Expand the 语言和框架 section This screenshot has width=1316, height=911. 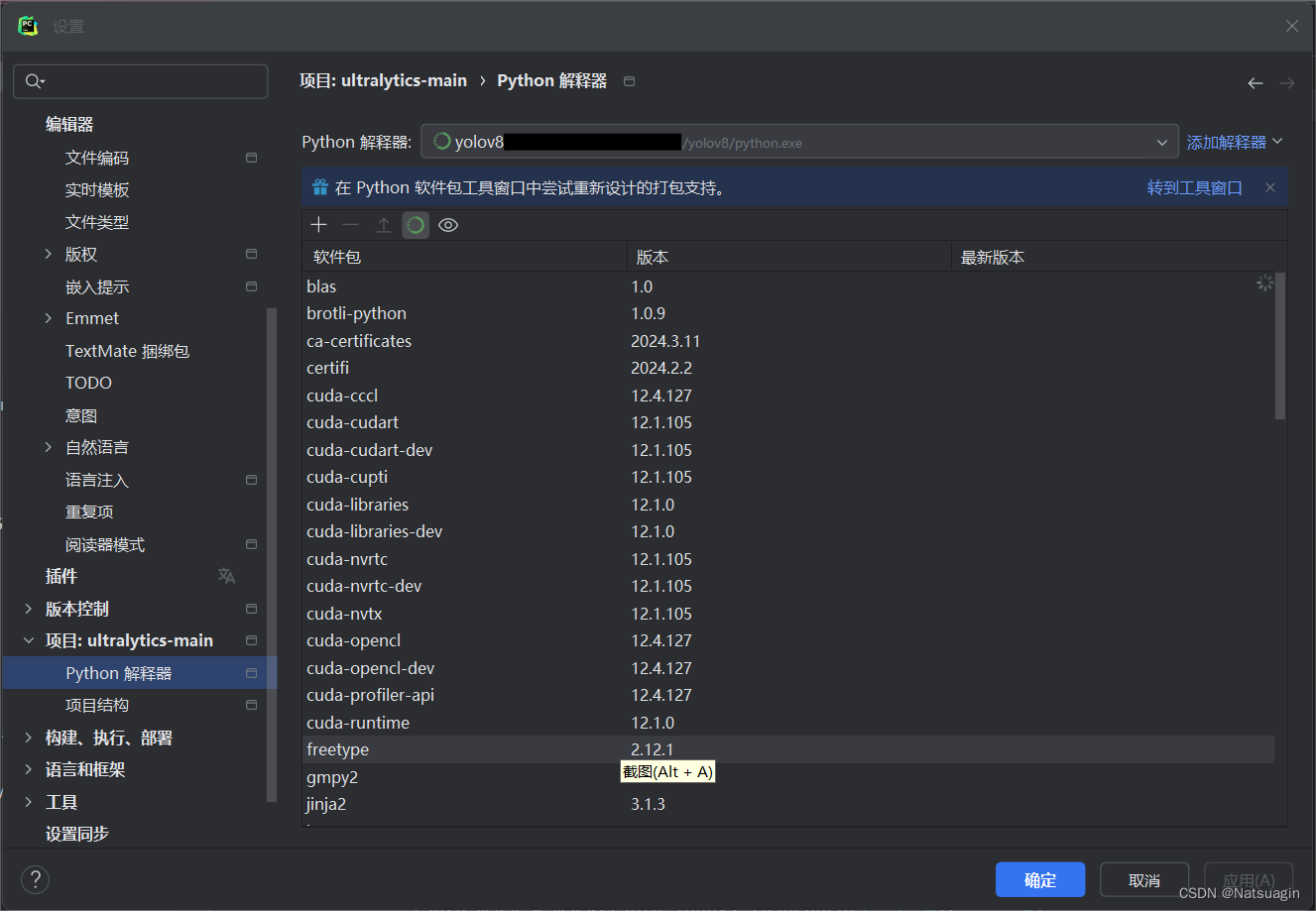28,769
